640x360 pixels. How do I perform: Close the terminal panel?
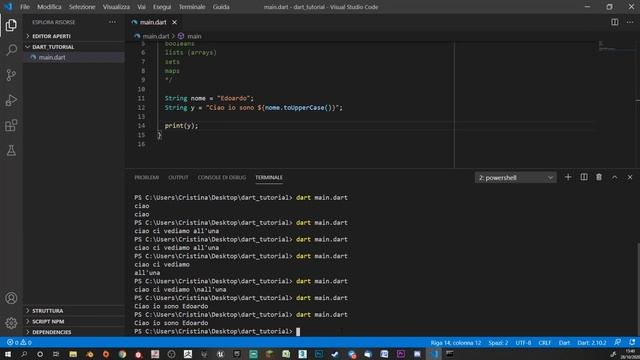(x=630, y=177)
